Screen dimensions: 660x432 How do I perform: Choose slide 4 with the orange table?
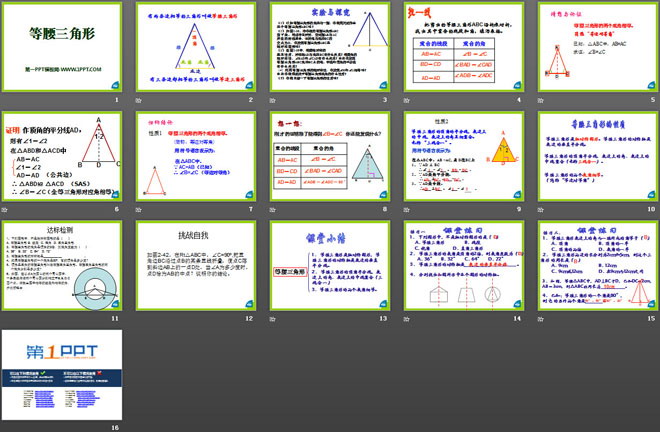click(464, 47)
